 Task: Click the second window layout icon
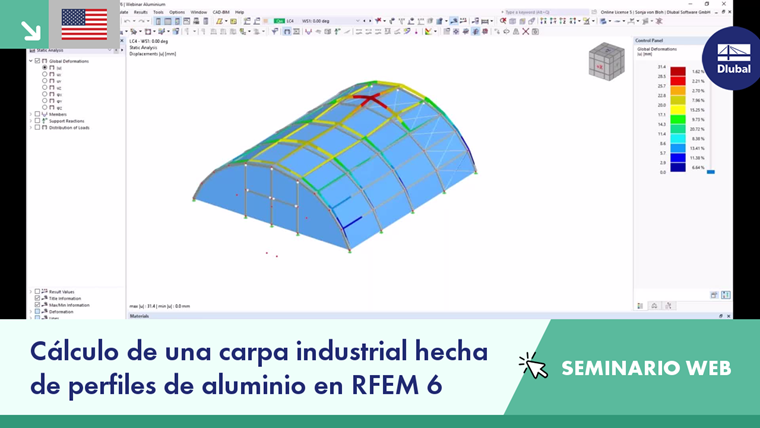(x=168, y=21)
